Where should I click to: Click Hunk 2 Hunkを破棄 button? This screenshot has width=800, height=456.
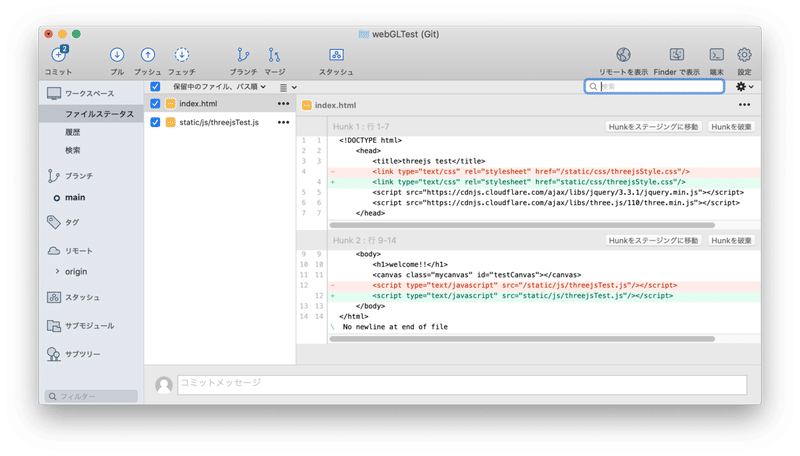pos(732,240)
